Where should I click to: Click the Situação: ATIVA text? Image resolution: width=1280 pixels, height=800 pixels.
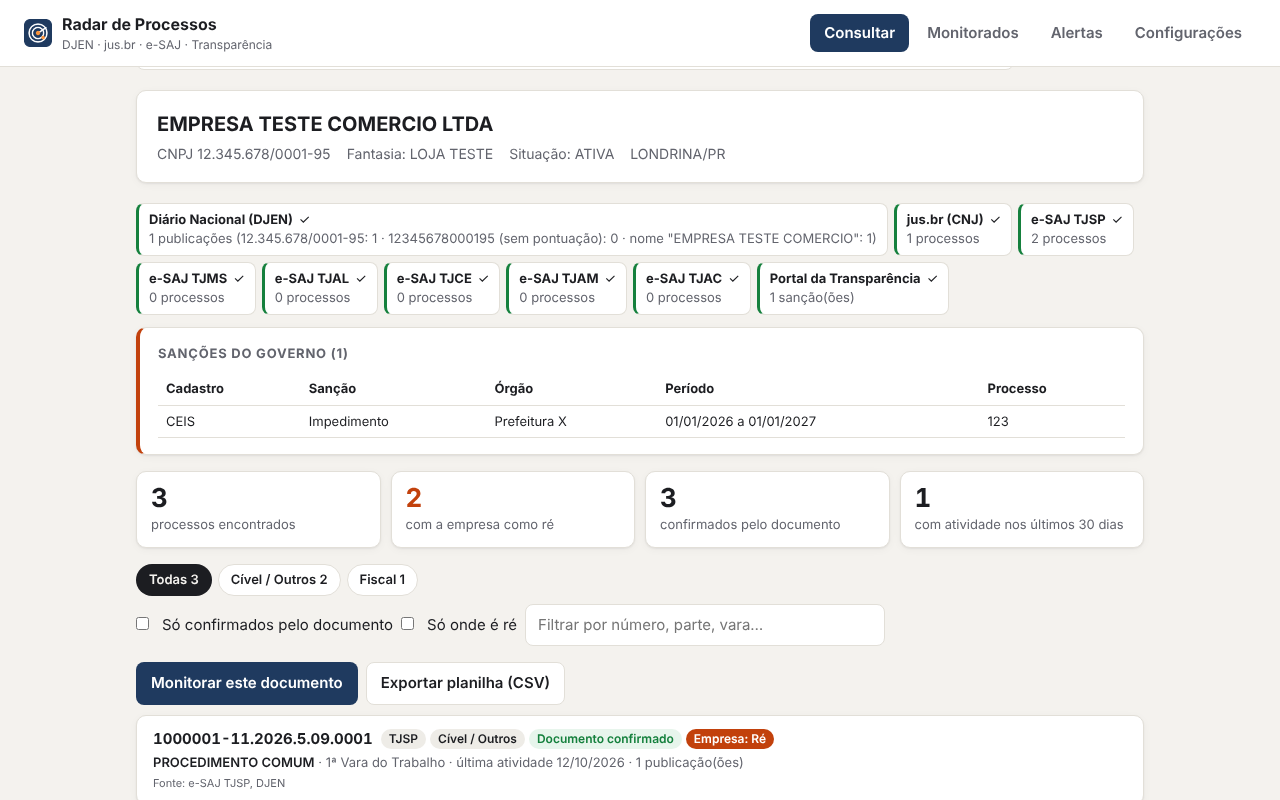(x=562, y=154)
